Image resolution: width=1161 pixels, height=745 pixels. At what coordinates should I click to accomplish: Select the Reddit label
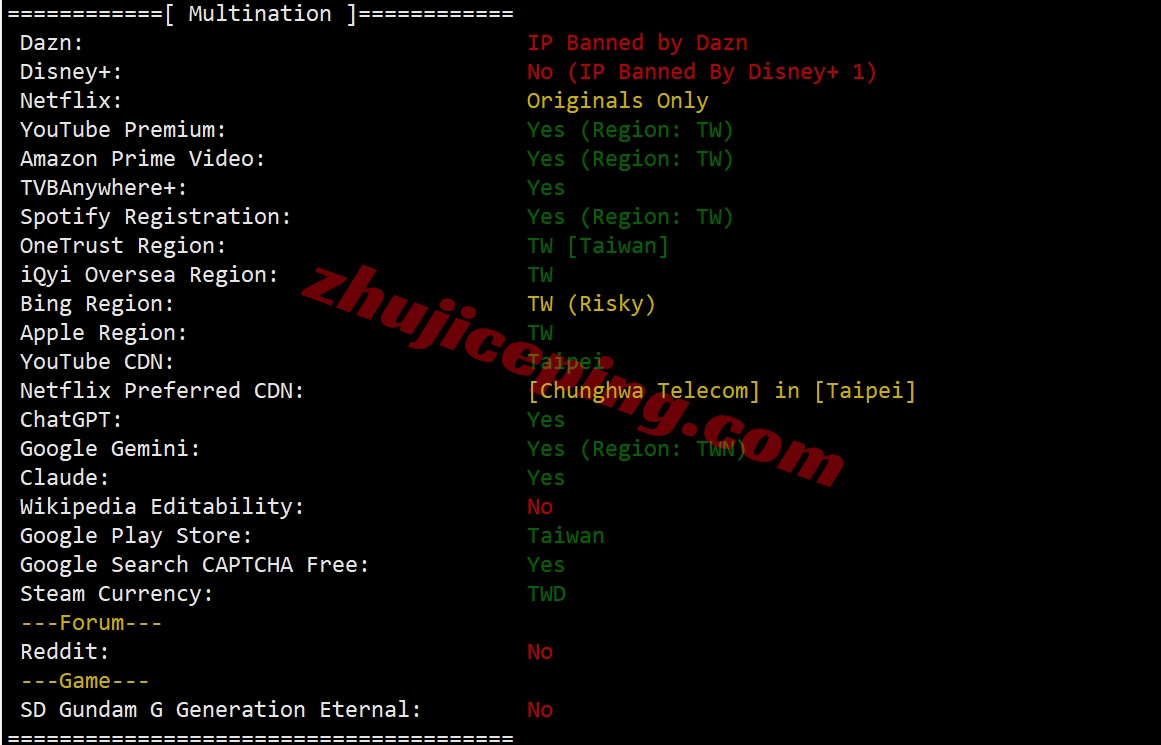coord(65,652)
